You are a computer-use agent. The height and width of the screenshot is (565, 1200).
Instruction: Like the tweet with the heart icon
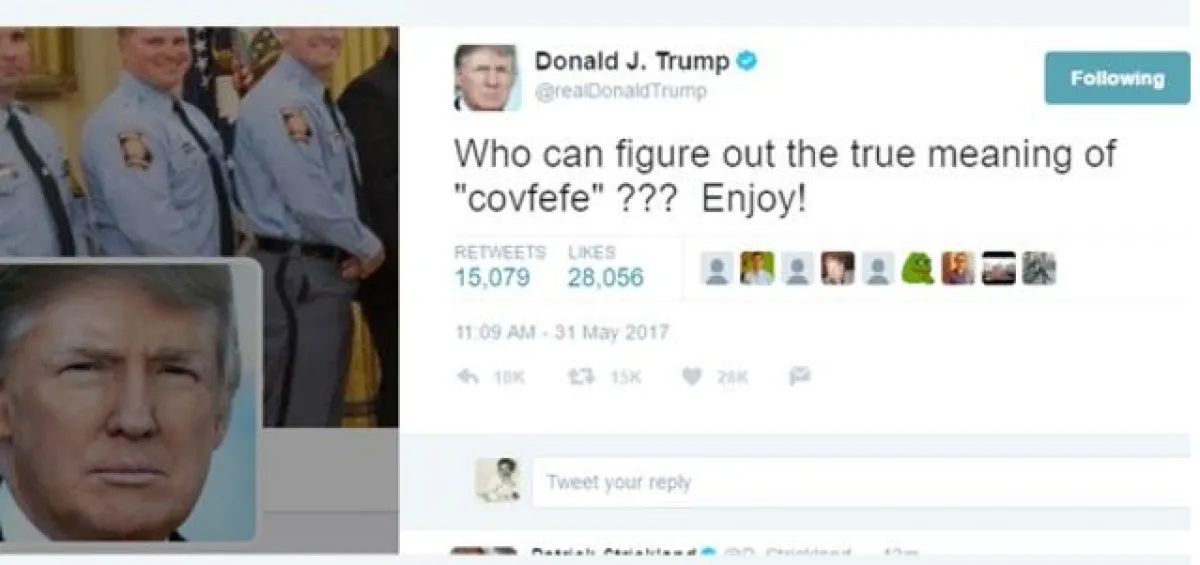pyautogui.click(x=691, y=377)
